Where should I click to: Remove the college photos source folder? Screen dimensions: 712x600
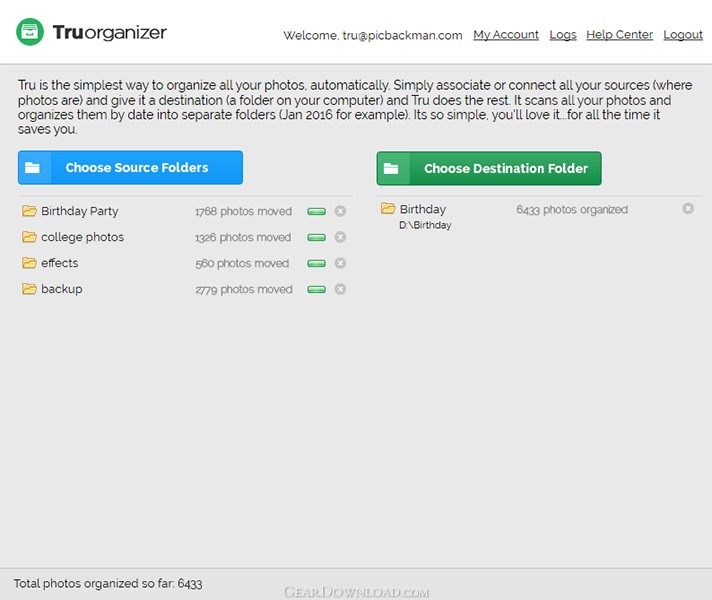click(x=340, y=237)
